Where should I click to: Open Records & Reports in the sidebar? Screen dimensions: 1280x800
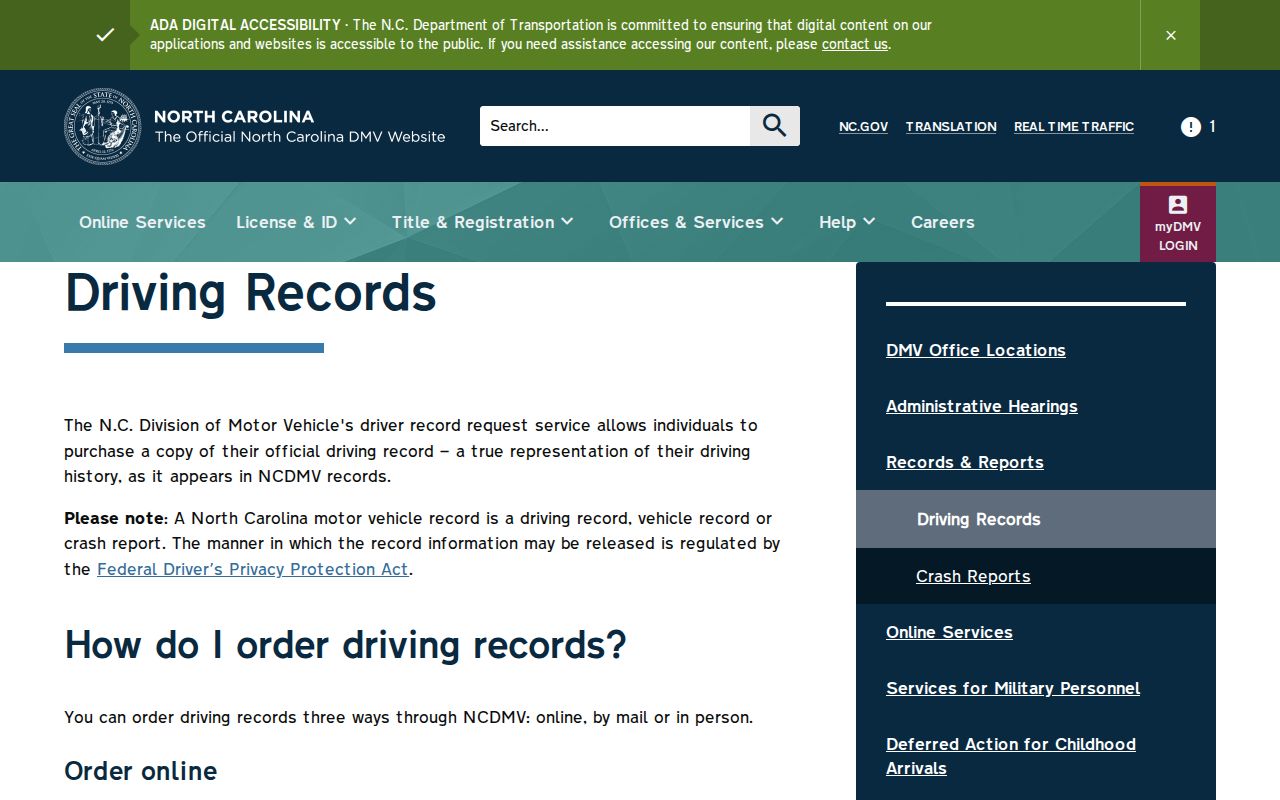965,462
